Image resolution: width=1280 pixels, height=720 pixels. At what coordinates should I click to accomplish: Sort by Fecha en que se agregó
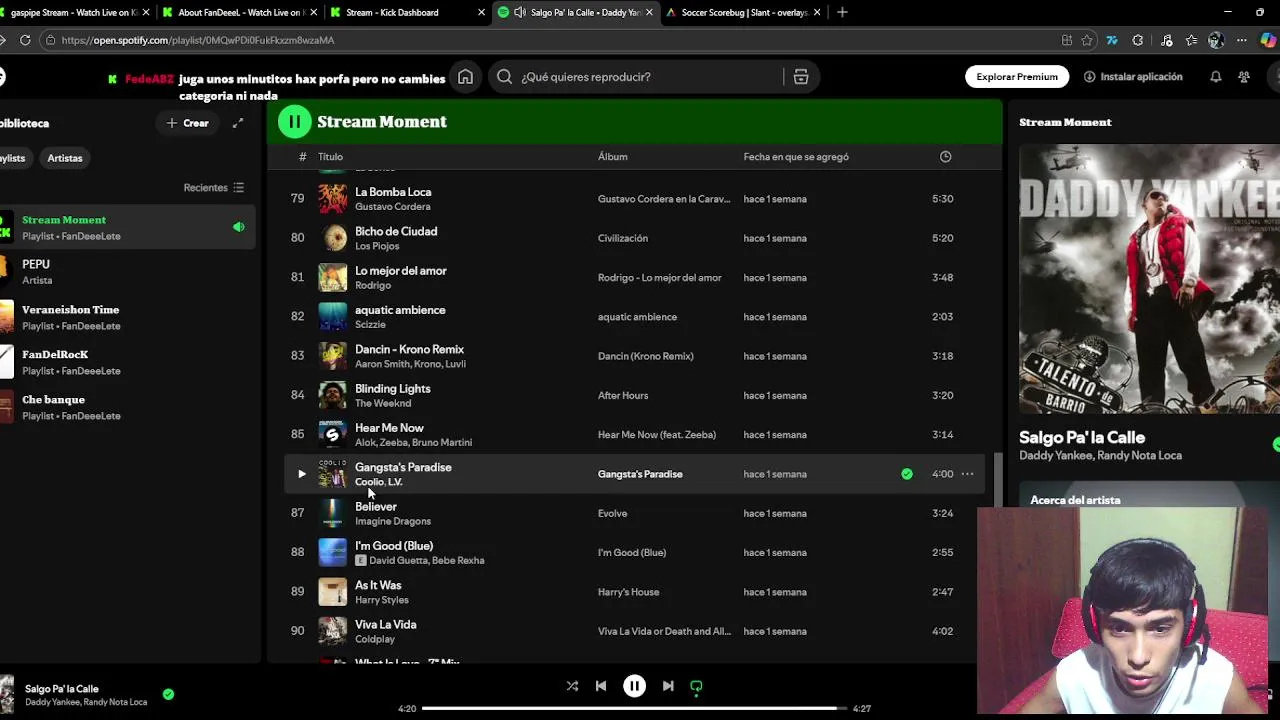[x=796, y=157]
